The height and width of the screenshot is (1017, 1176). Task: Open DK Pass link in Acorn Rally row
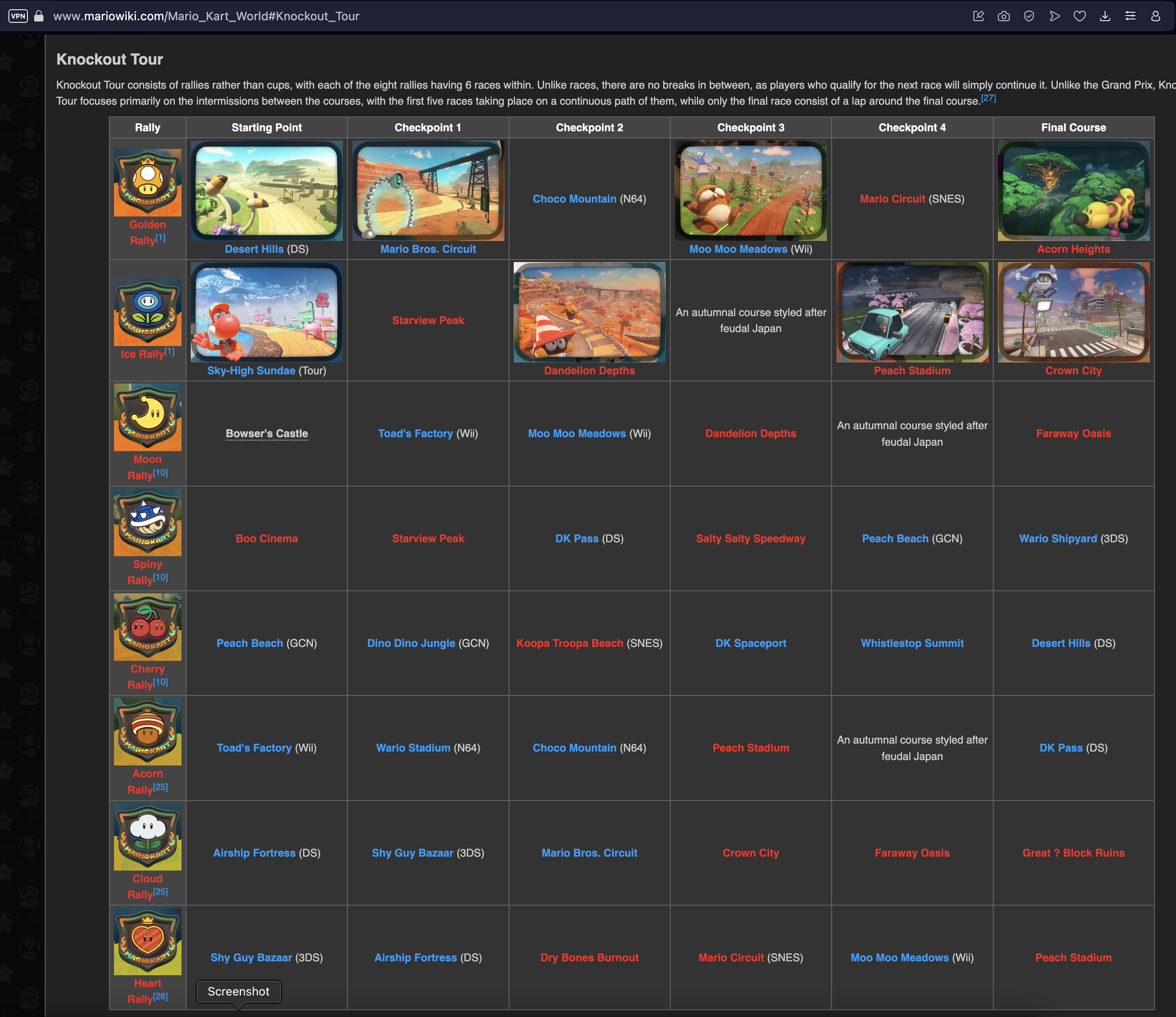(1061, 748)
